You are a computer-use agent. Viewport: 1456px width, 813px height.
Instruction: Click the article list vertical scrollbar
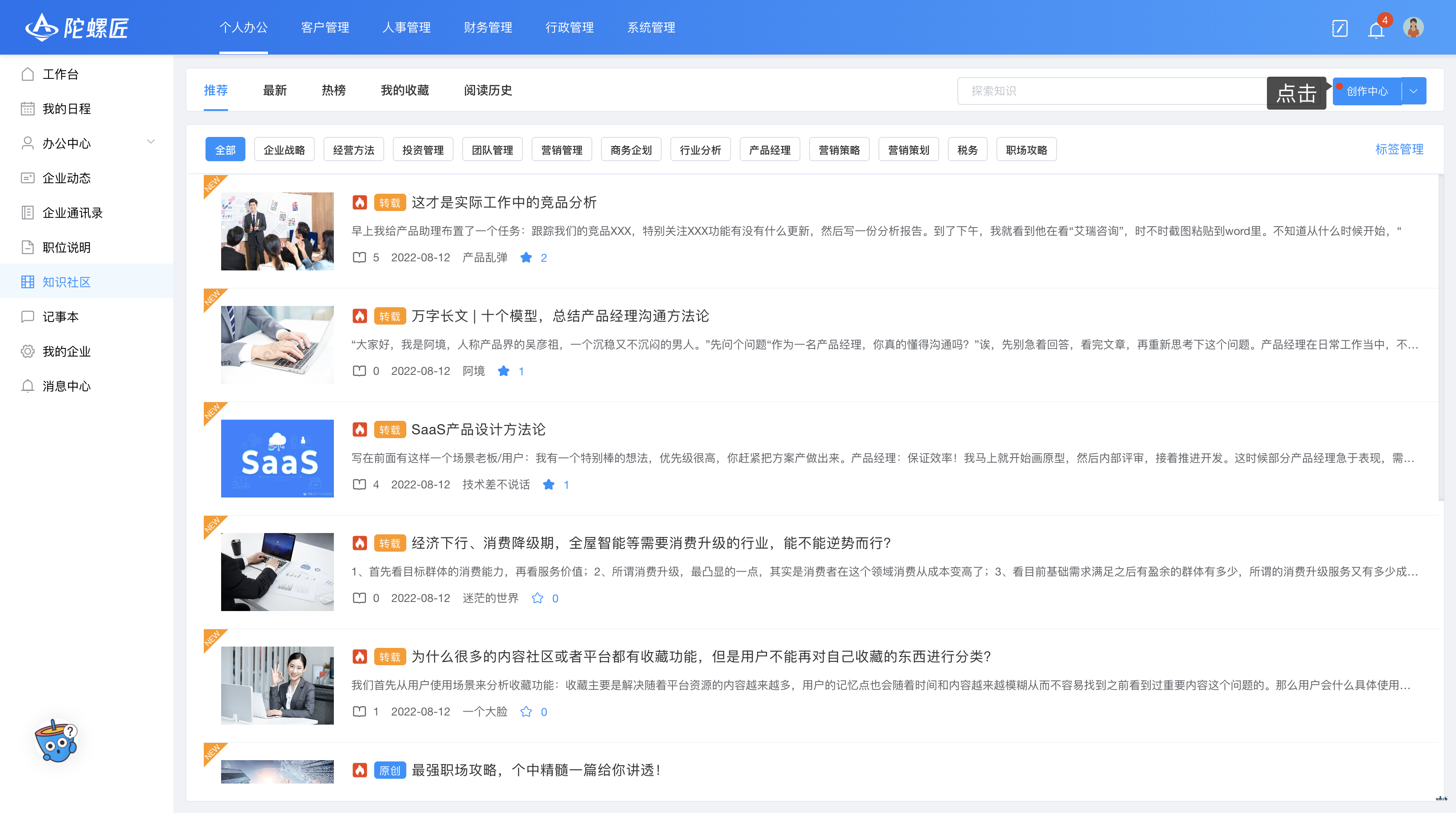[x=1441, y=338]
